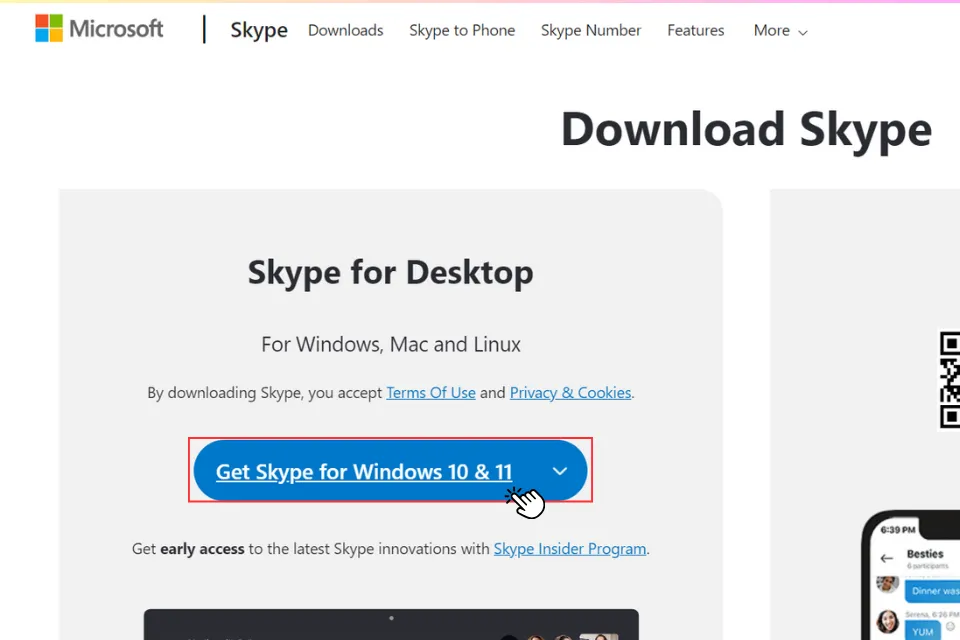Click the back arrow in the Besties chat preview
The image size is (960, 640).
click(887, 558)
